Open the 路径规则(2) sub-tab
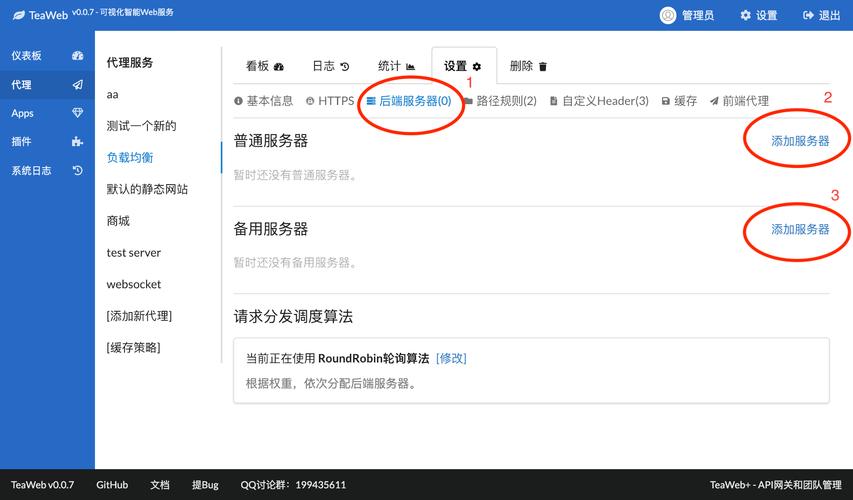Viewport: 853px width, 500px height. tap(500, 101)
